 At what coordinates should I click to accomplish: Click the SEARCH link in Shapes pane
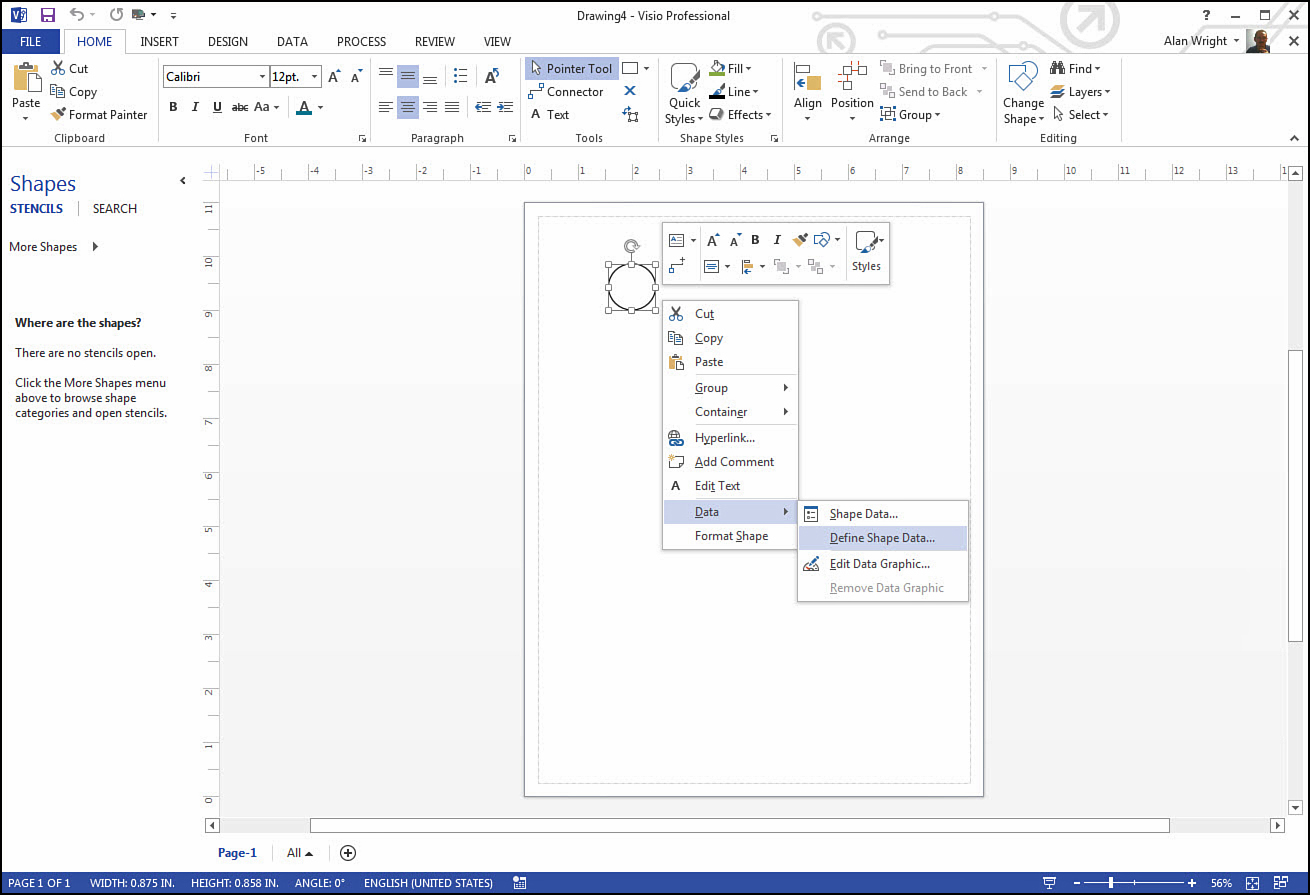click(x=115, y=209)
